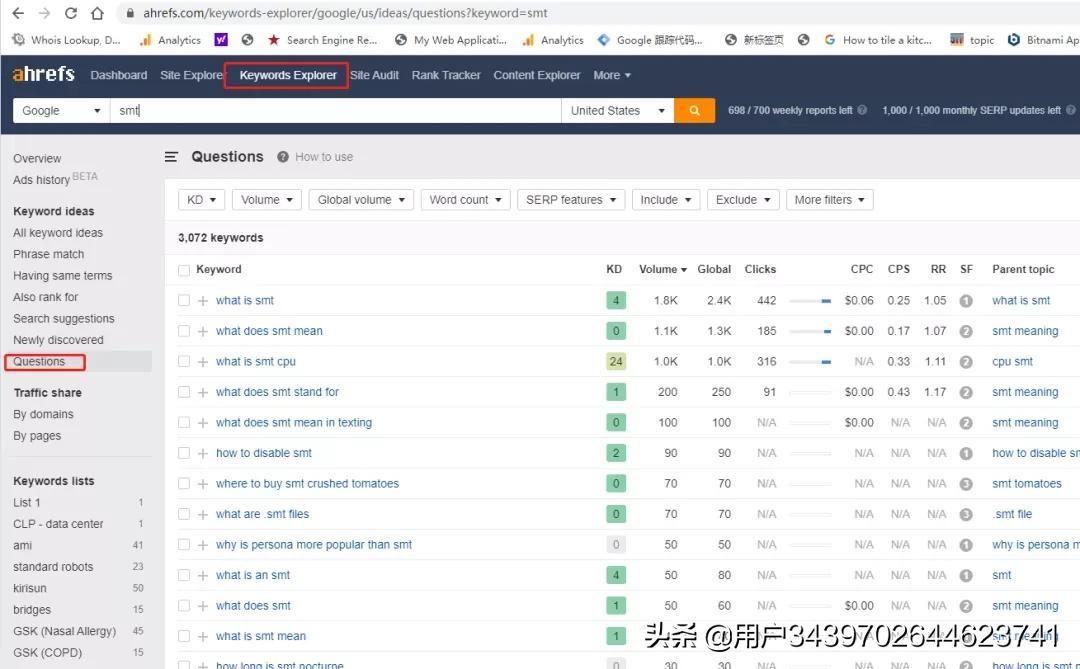
Task: Open the 'How to tile a kitc...' bookmark
Action: pyautogui.click(x=878, y=40)
